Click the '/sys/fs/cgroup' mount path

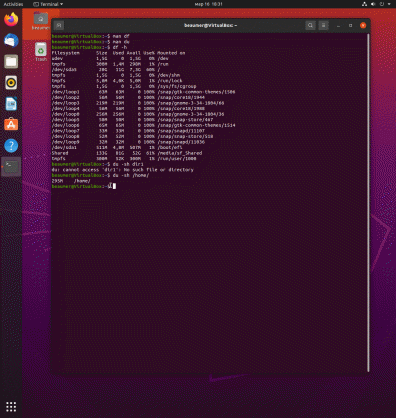[x=177, y=86]
